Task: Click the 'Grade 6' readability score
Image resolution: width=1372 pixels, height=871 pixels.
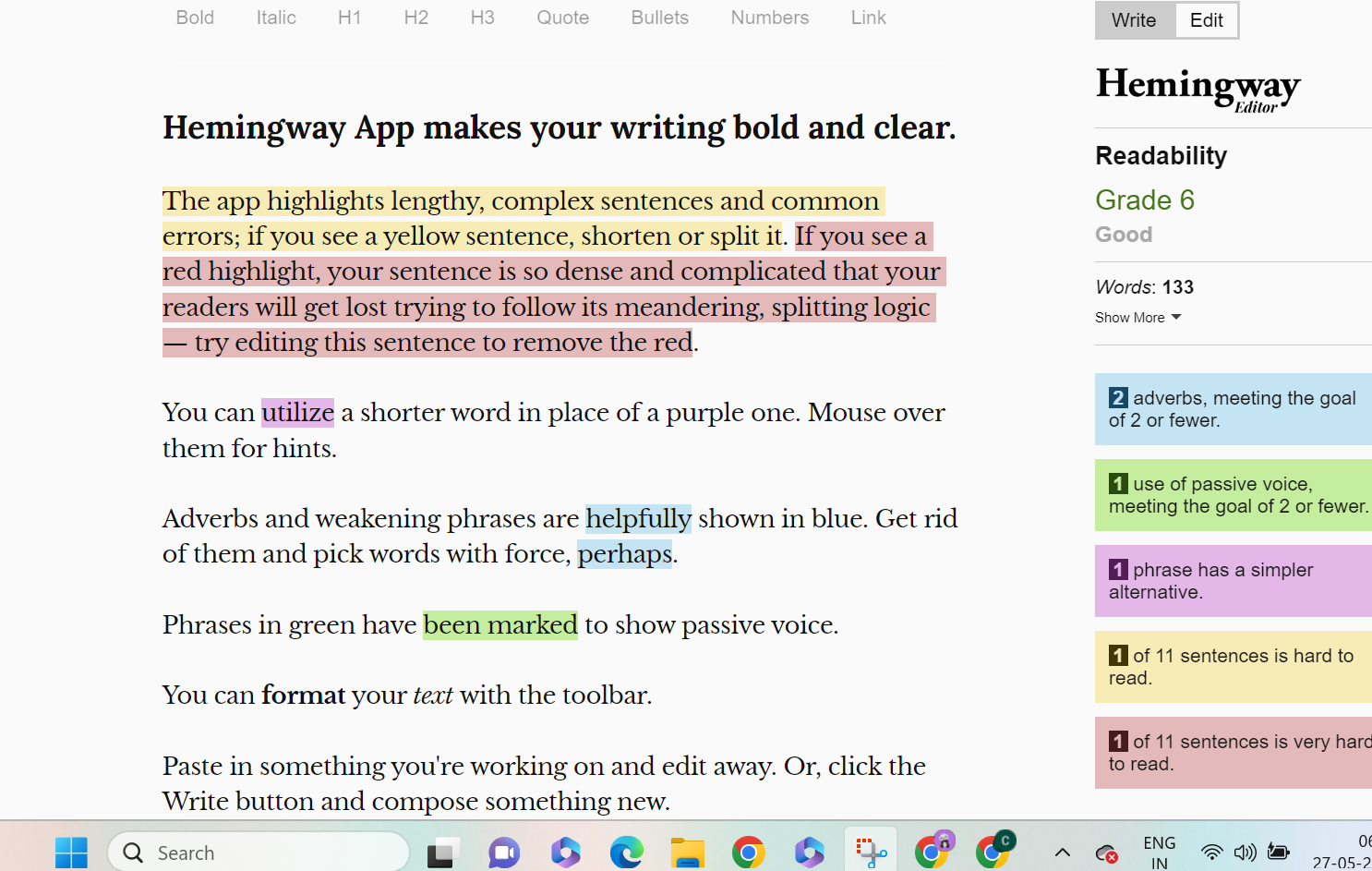Action: (x=1145, y=200)
